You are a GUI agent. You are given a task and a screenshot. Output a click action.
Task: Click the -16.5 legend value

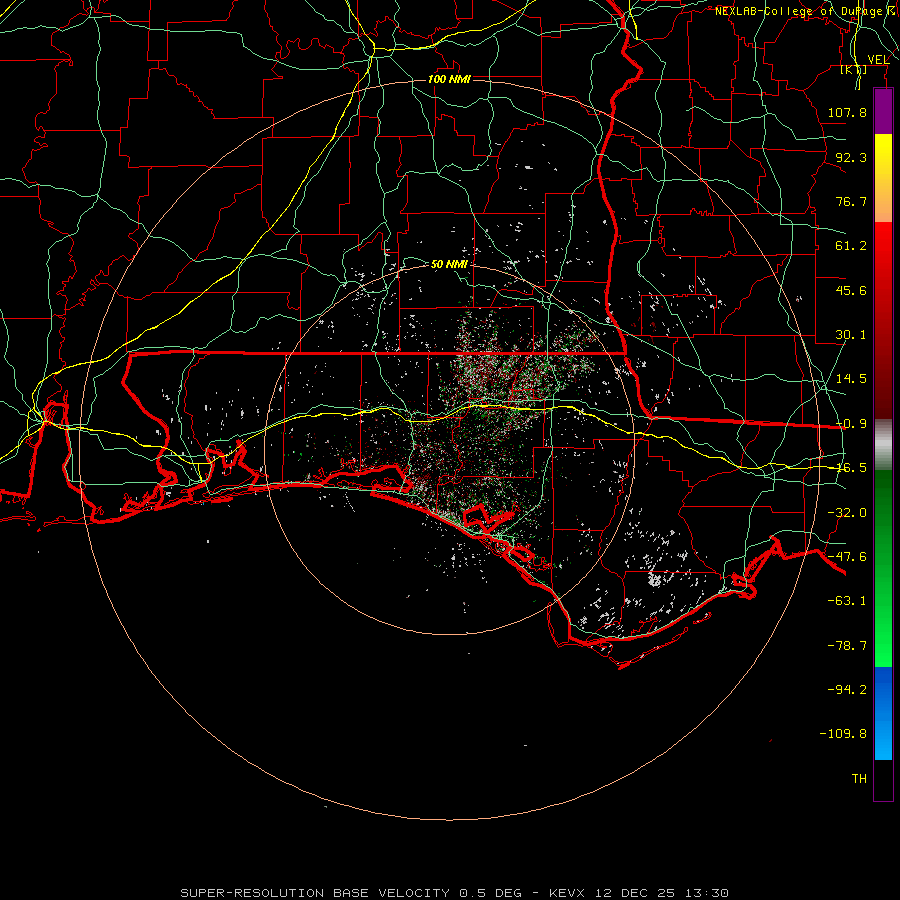coord(851,468)
